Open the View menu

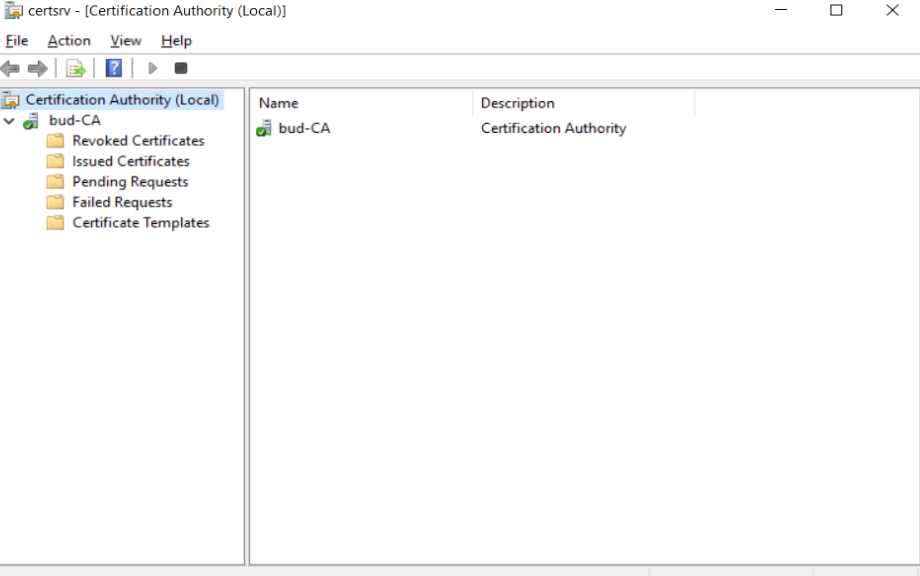click(126, 40)
